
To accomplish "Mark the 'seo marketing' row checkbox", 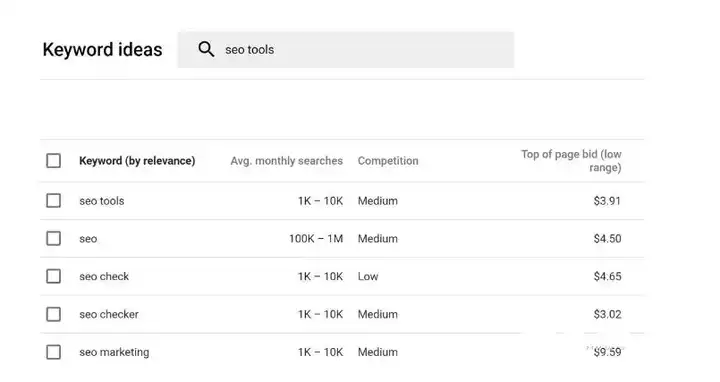I will (x=54, y=352).
